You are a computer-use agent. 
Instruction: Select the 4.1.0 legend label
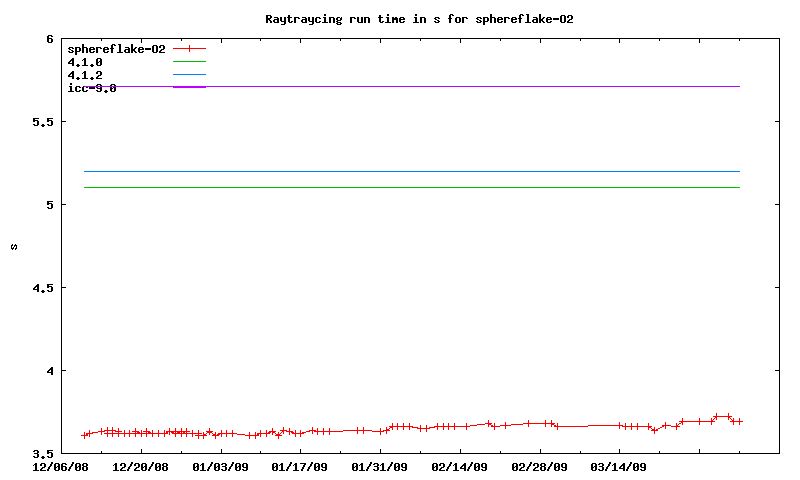point(85,62)
